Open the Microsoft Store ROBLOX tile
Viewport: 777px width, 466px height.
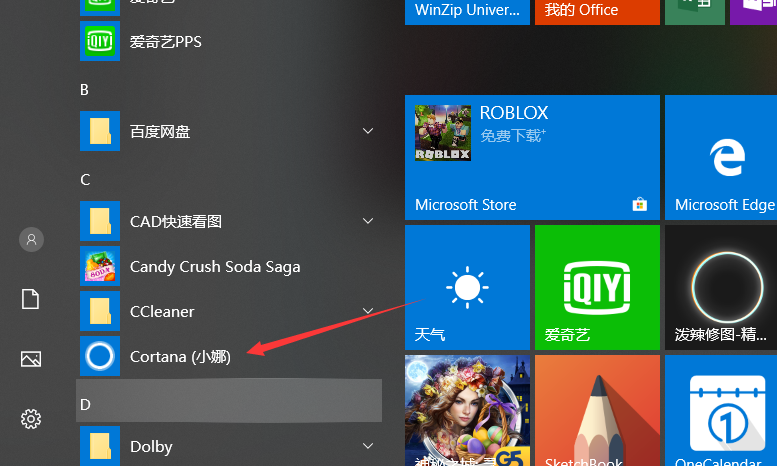pos(532,157)
